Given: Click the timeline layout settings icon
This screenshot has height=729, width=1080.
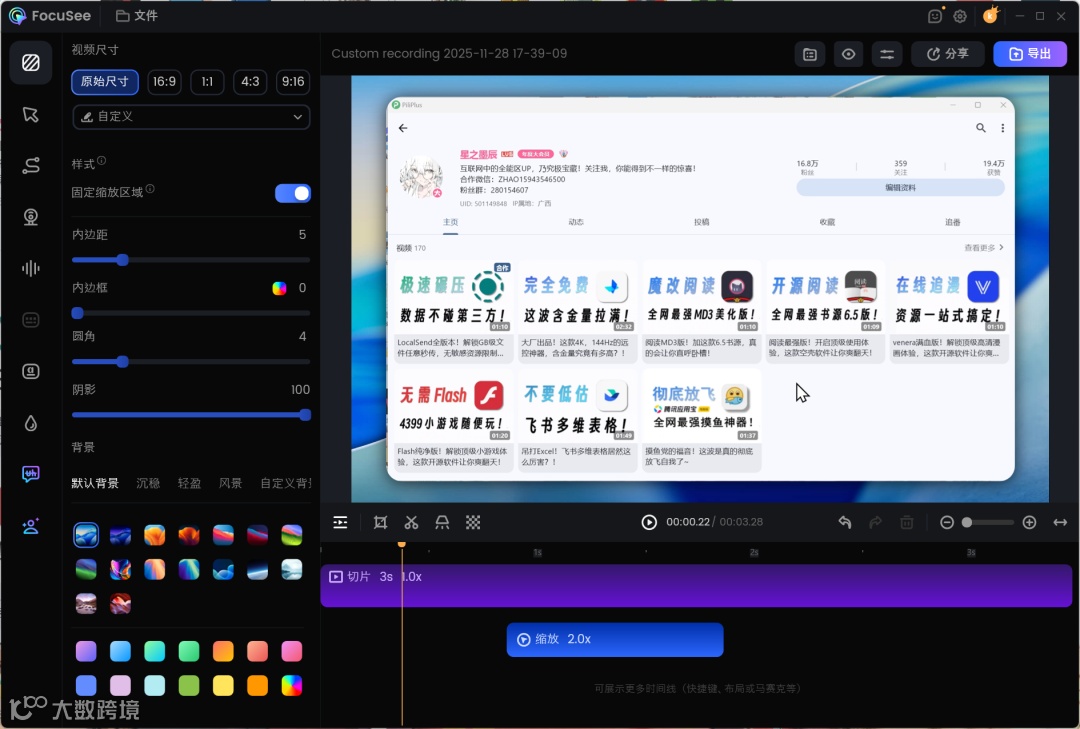Looking at the screenshot, I should 340,522.
